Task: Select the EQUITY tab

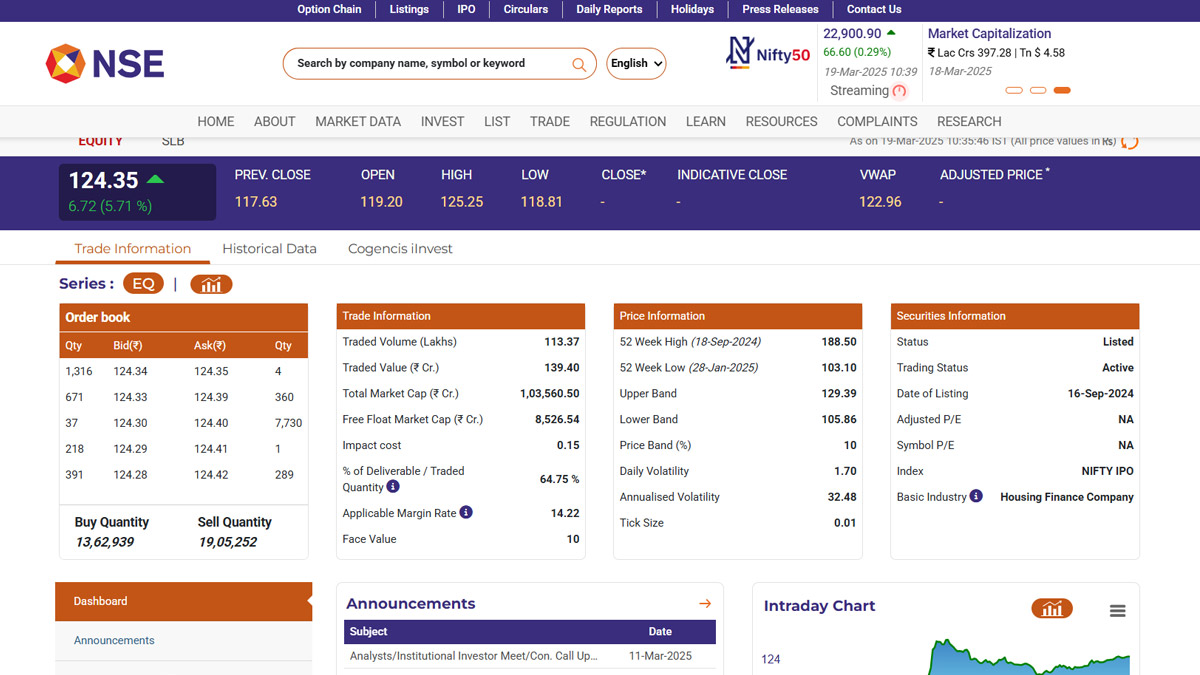Action: tap(100, 141)
